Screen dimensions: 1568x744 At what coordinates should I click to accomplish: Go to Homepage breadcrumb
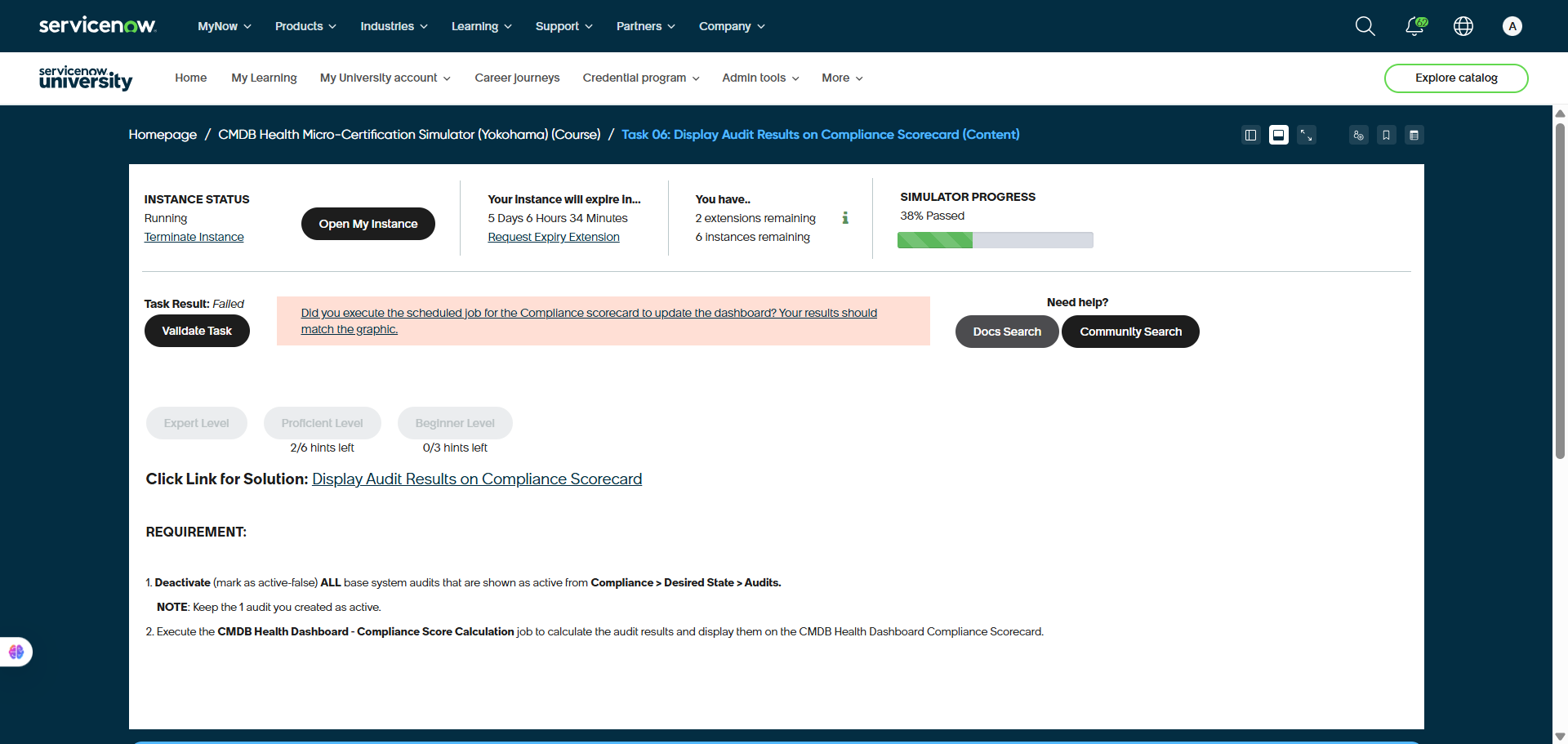(163, 135)
